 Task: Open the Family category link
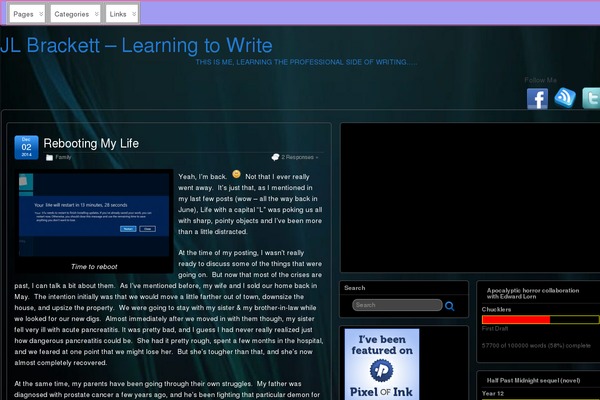coord(63,157)
